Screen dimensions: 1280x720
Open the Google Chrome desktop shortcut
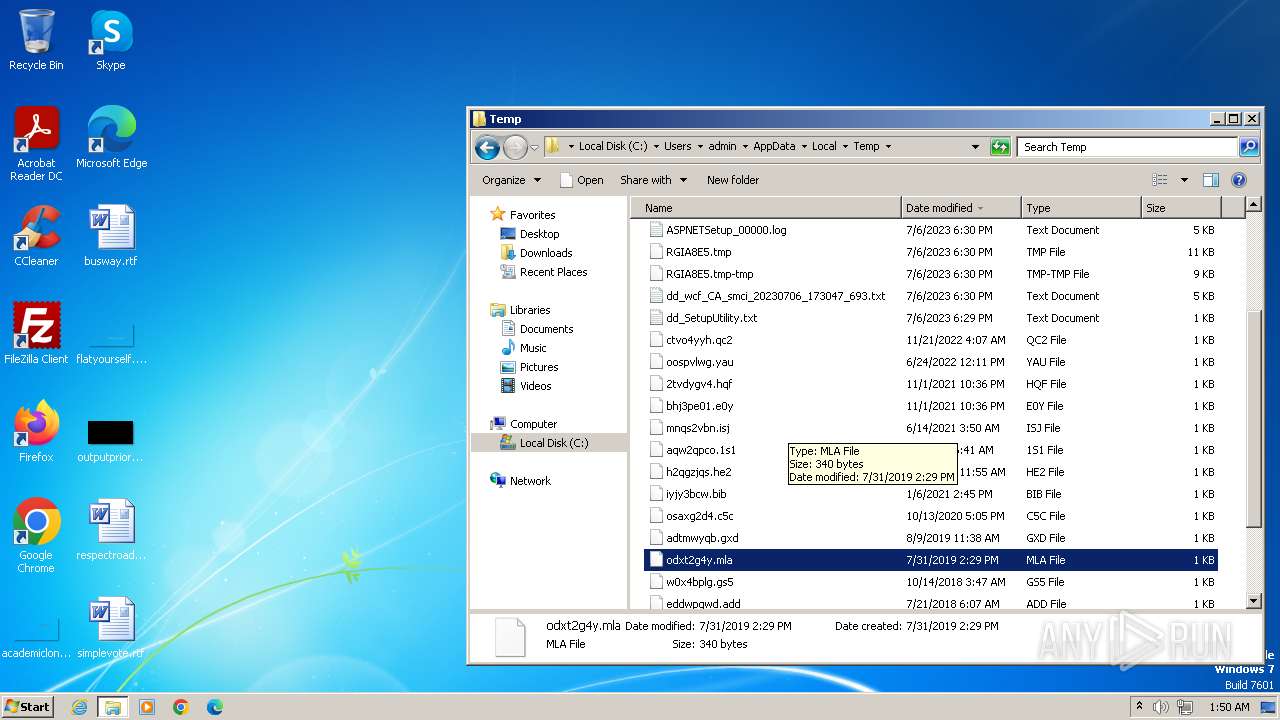point(36,536)
